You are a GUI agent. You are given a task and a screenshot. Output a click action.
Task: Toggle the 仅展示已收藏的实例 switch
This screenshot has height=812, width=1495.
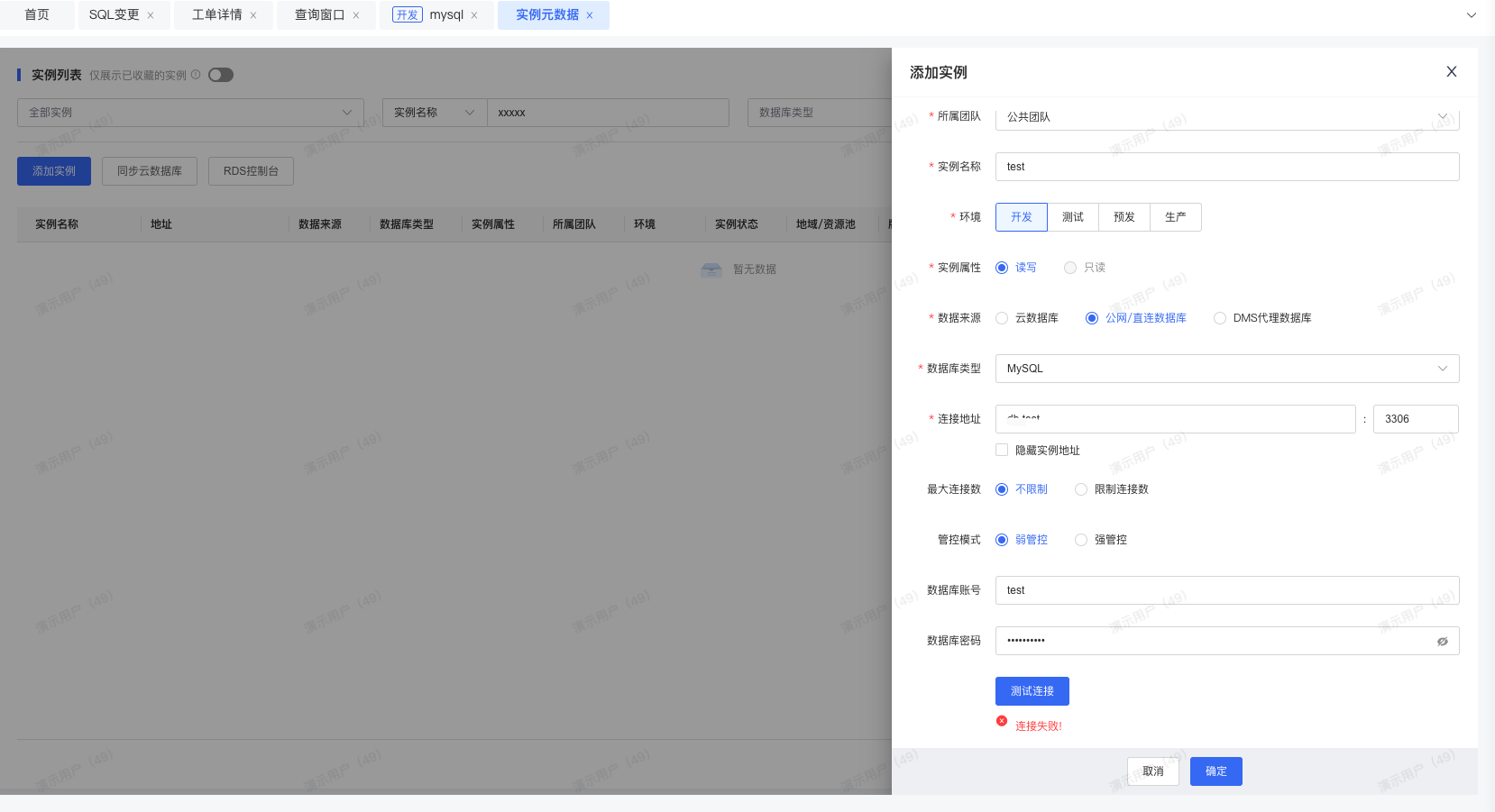[221, 75]
